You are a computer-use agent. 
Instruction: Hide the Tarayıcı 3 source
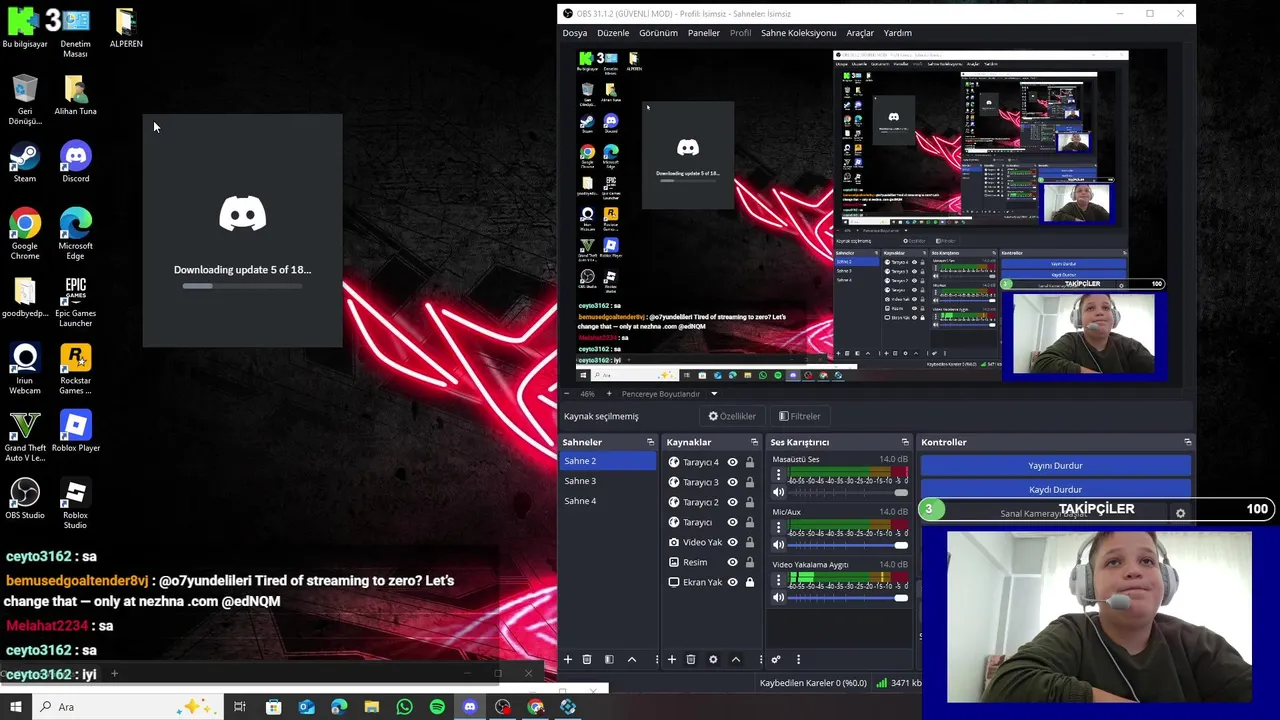[x=733, y=482]
